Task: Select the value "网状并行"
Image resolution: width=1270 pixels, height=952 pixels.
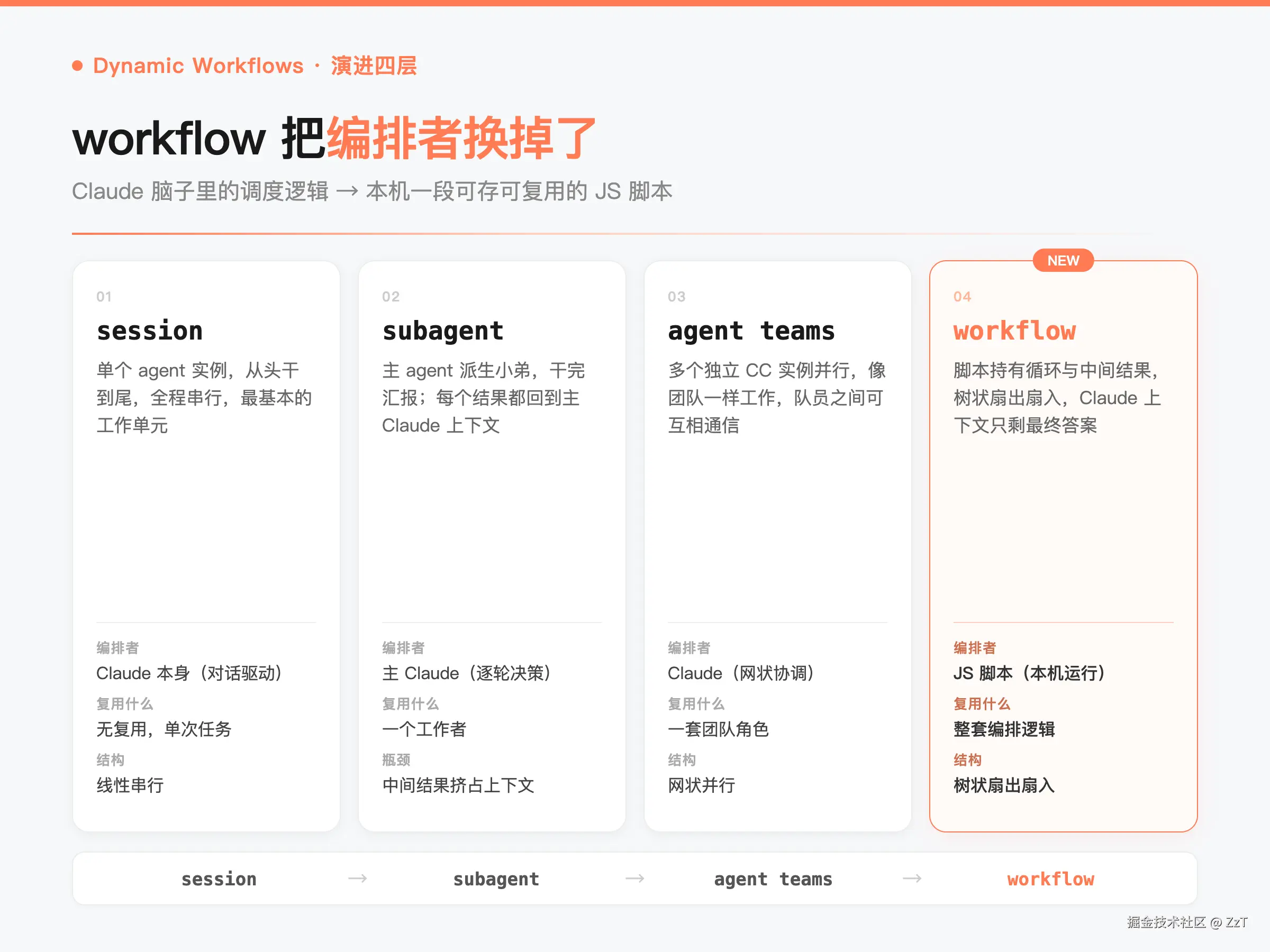Action: (702, 785)
